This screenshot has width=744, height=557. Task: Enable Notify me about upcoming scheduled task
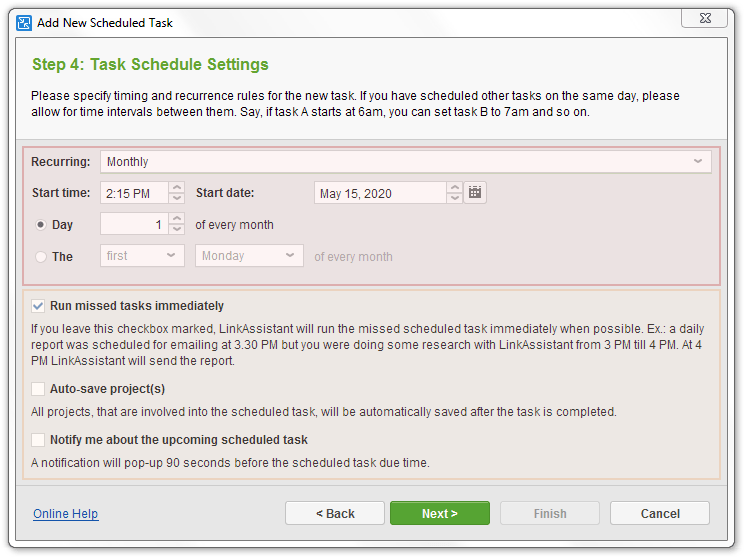pos(38,440)
